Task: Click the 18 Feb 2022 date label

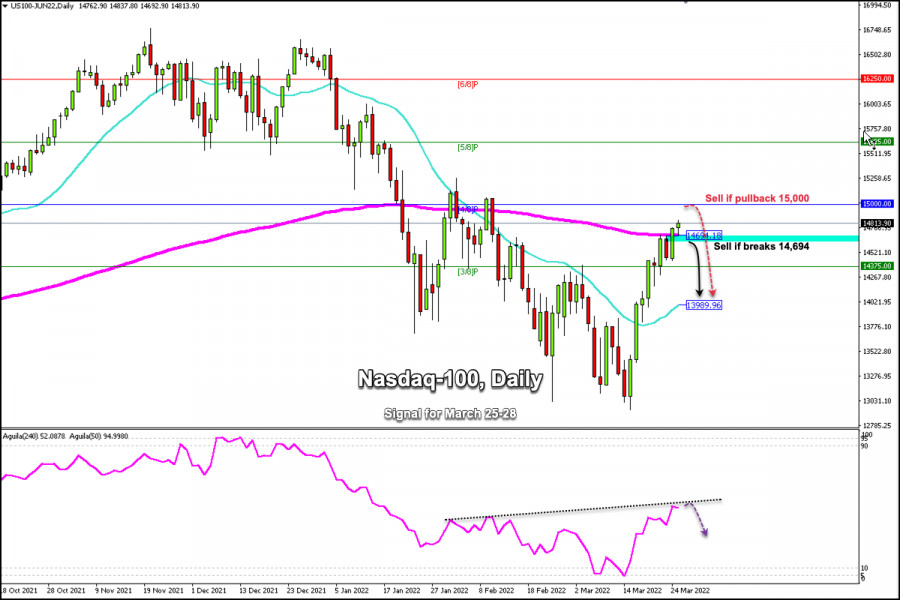Action: tap(546, 590)
